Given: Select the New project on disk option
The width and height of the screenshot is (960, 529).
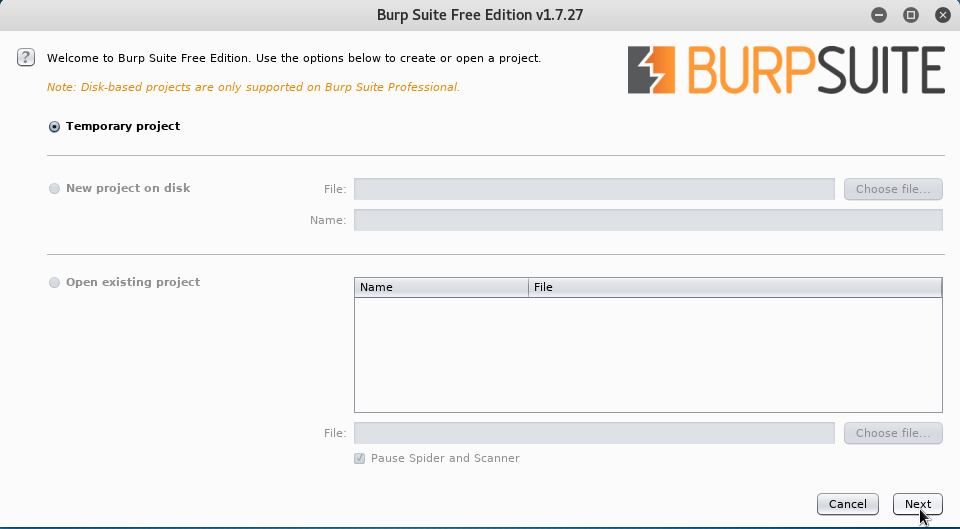Looking at the screenshot, I should pyautogui.click(x=54, y=188).
